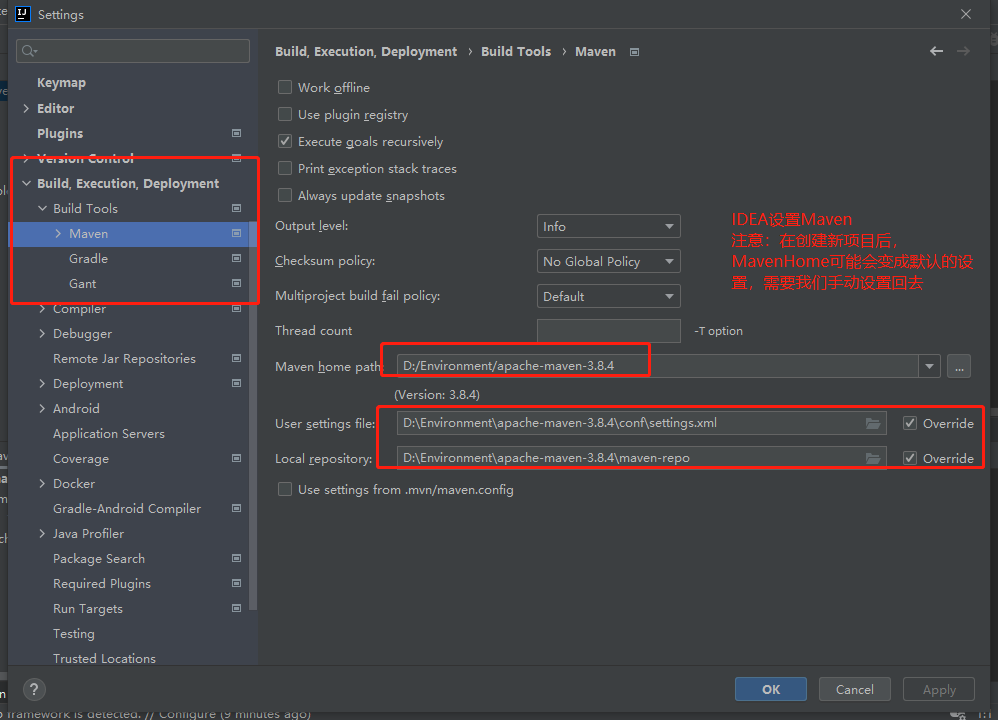The height and width of the screenshot is (720, 998).
Task: Click the search magnifier icon
Action: 29,51
